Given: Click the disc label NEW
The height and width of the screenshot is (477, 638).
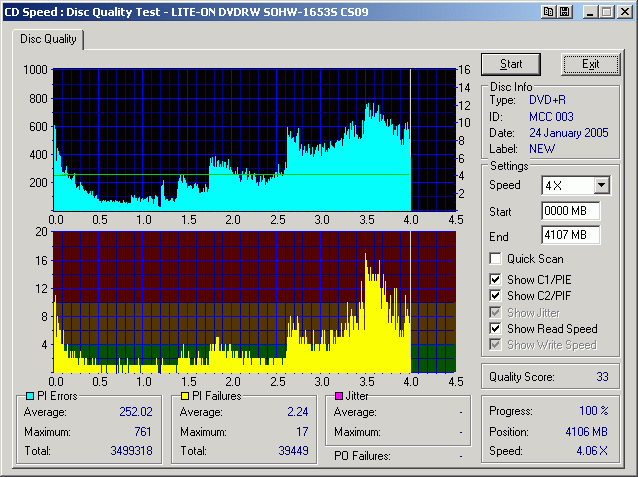Looking at the screenshot, I should (542, 149).
